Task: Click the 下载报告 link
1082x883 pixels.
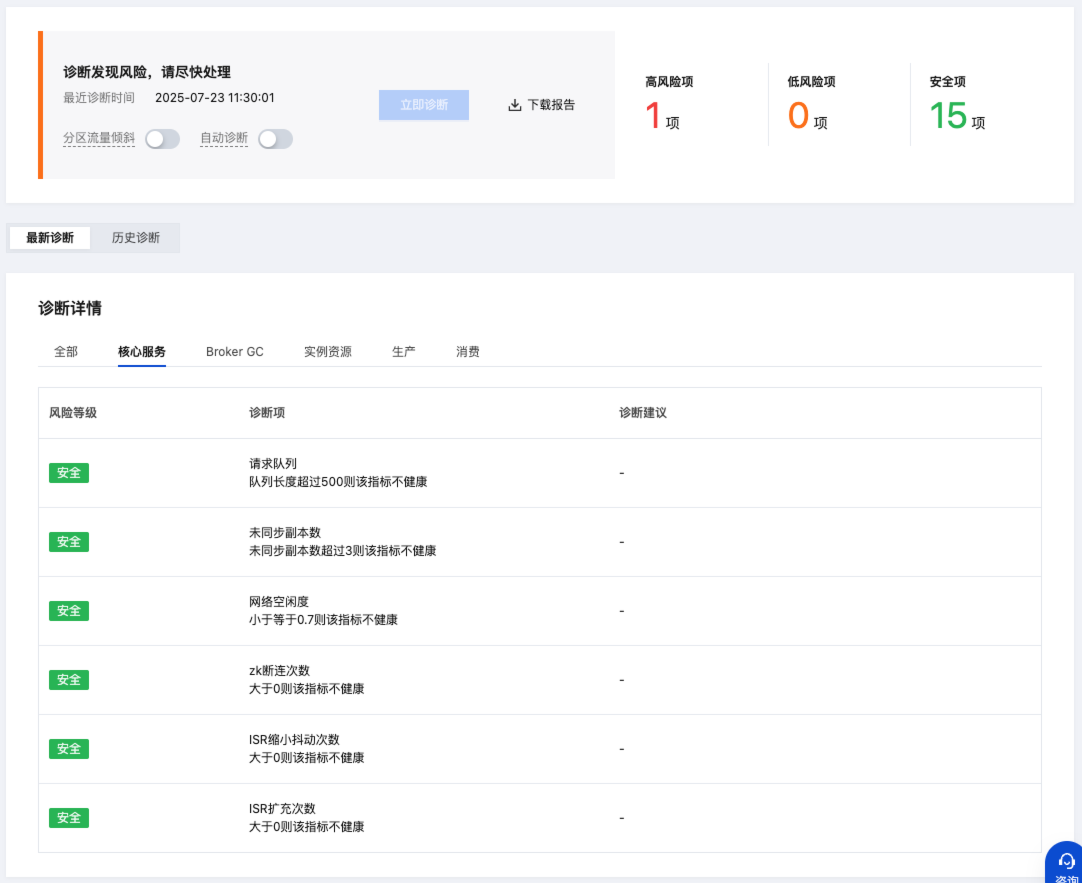Action: pos(551,105)
